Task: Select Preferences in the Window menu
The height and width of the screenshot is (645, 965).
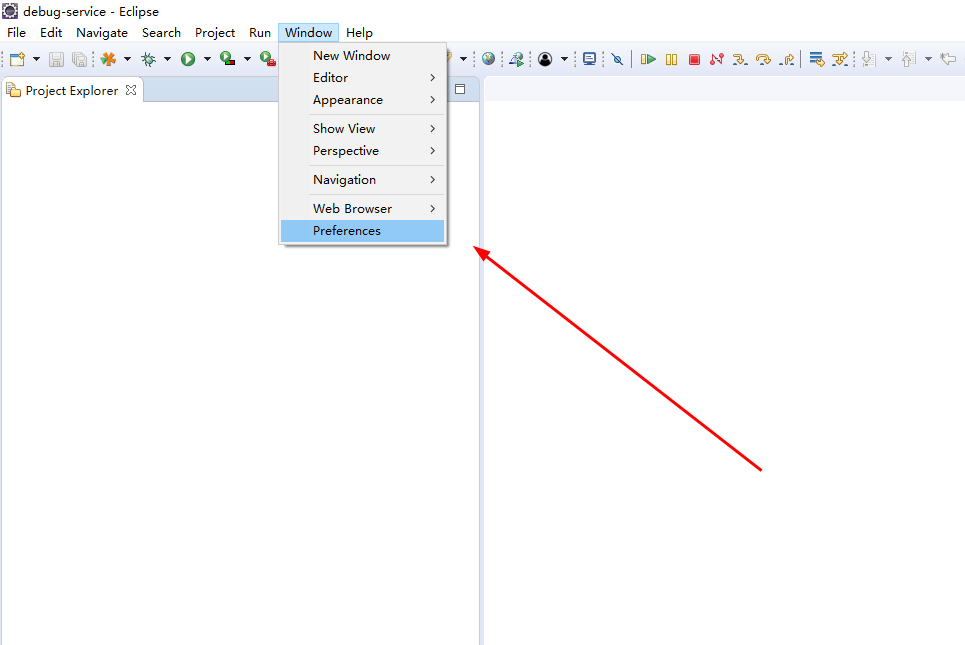Action: 362,231
